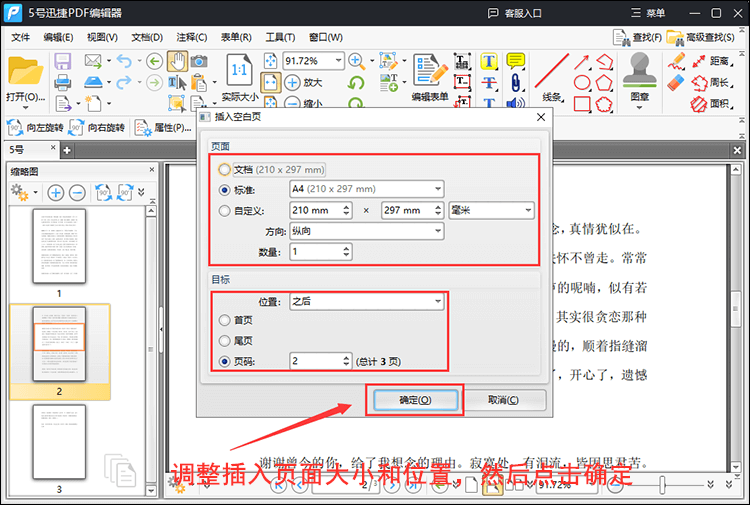Send document by email icon
750x505 pixels.
point(93,61)
